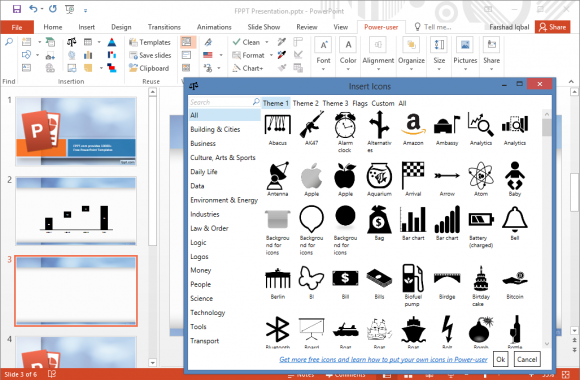Pick the Arrival checkered flag icon
580x380 pixels.
coord(413,175)
